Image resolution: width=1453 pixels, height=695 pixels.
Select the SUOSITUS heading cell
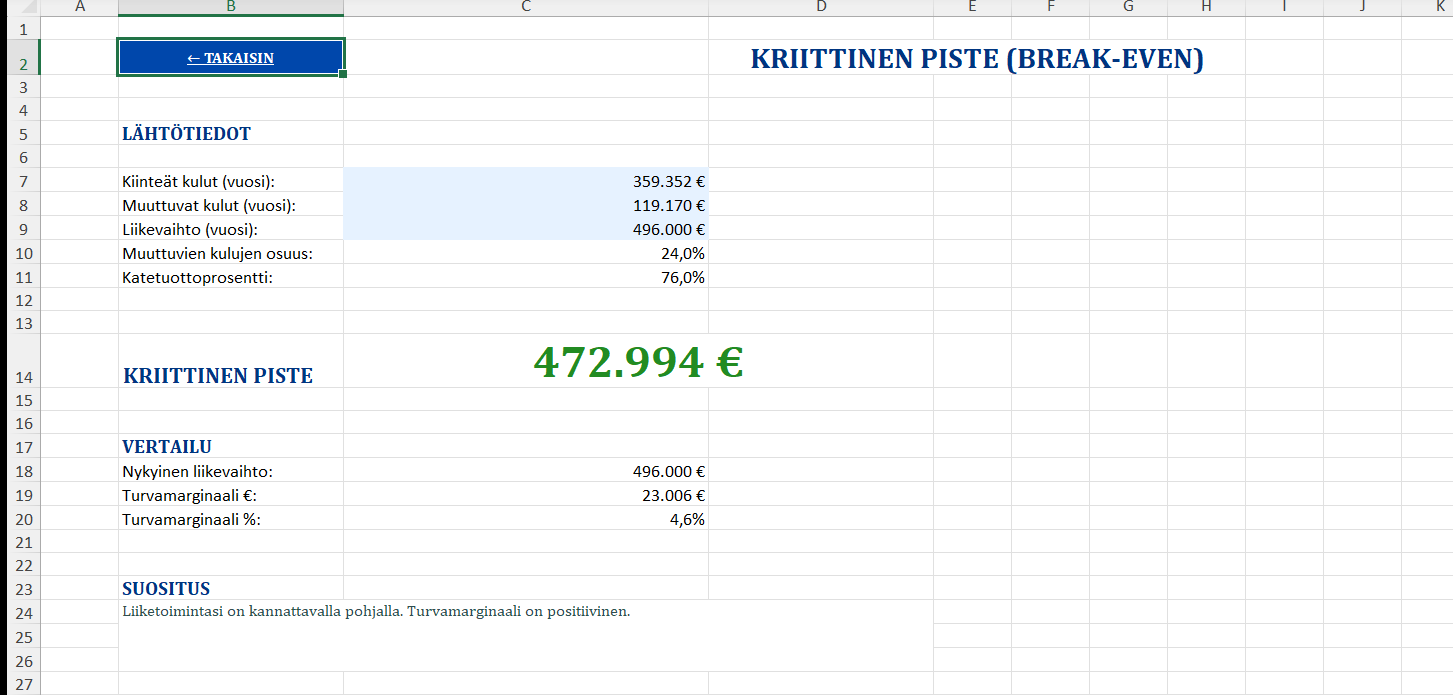[166, 589]
